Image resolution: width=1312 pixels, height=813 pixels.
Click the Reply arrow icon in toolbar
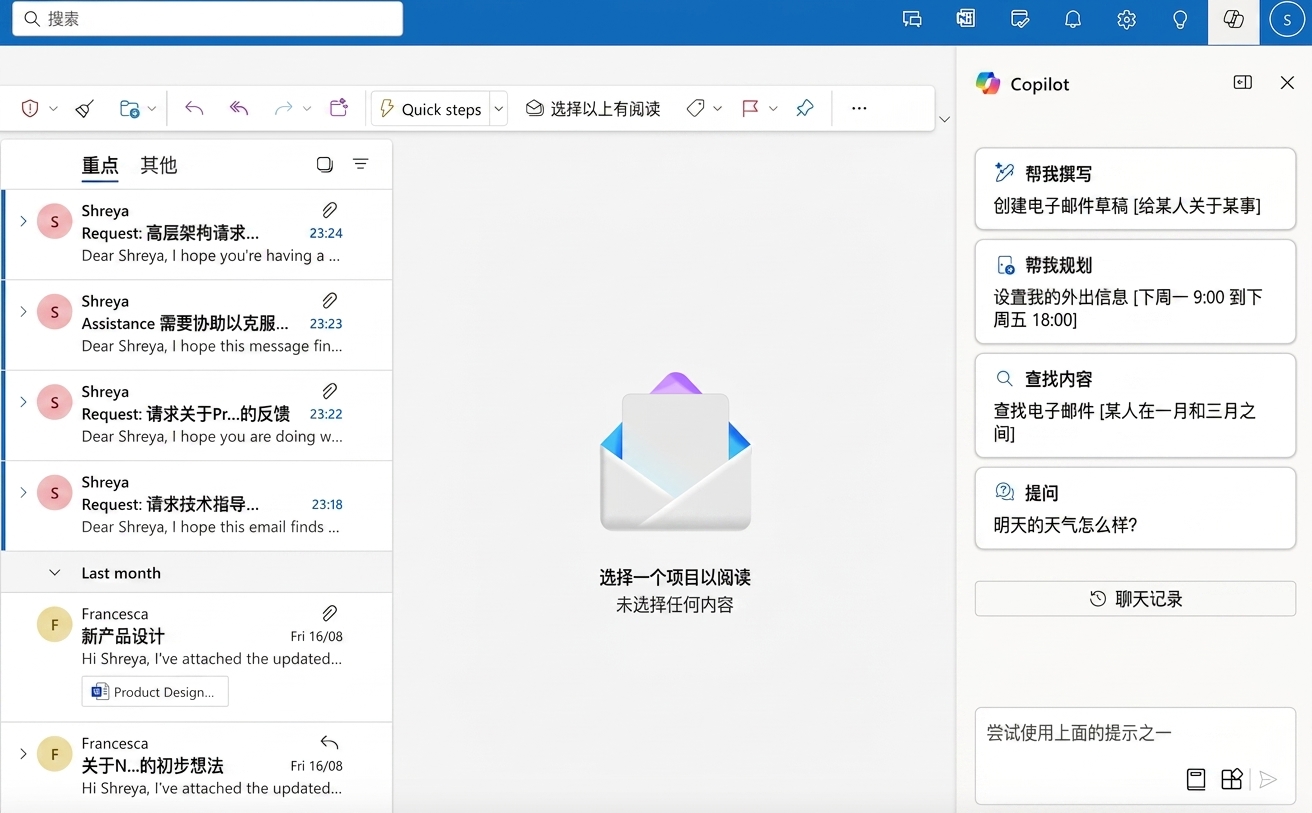pyautogui.click(x=194, y=108)
